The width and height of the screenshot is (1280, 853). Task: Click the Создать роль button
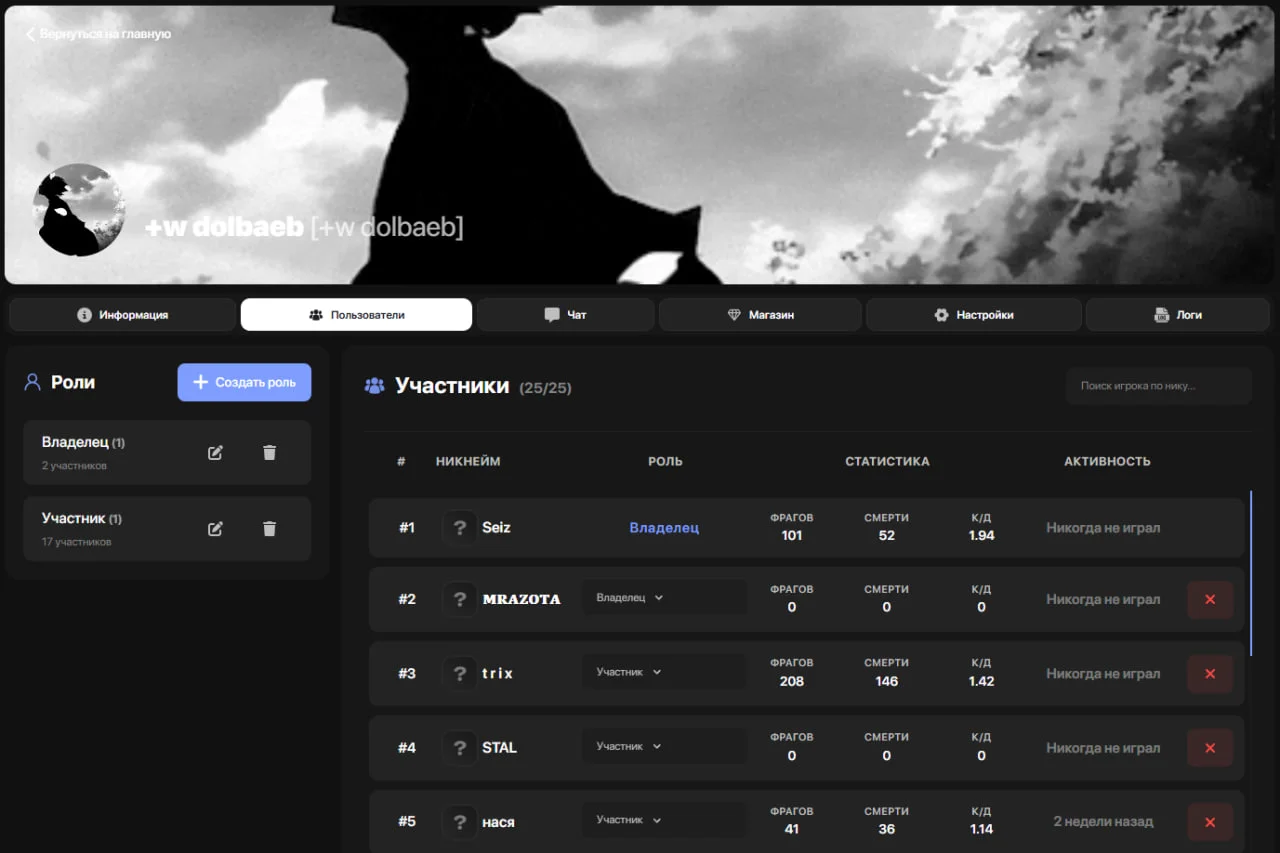point(244,382)
